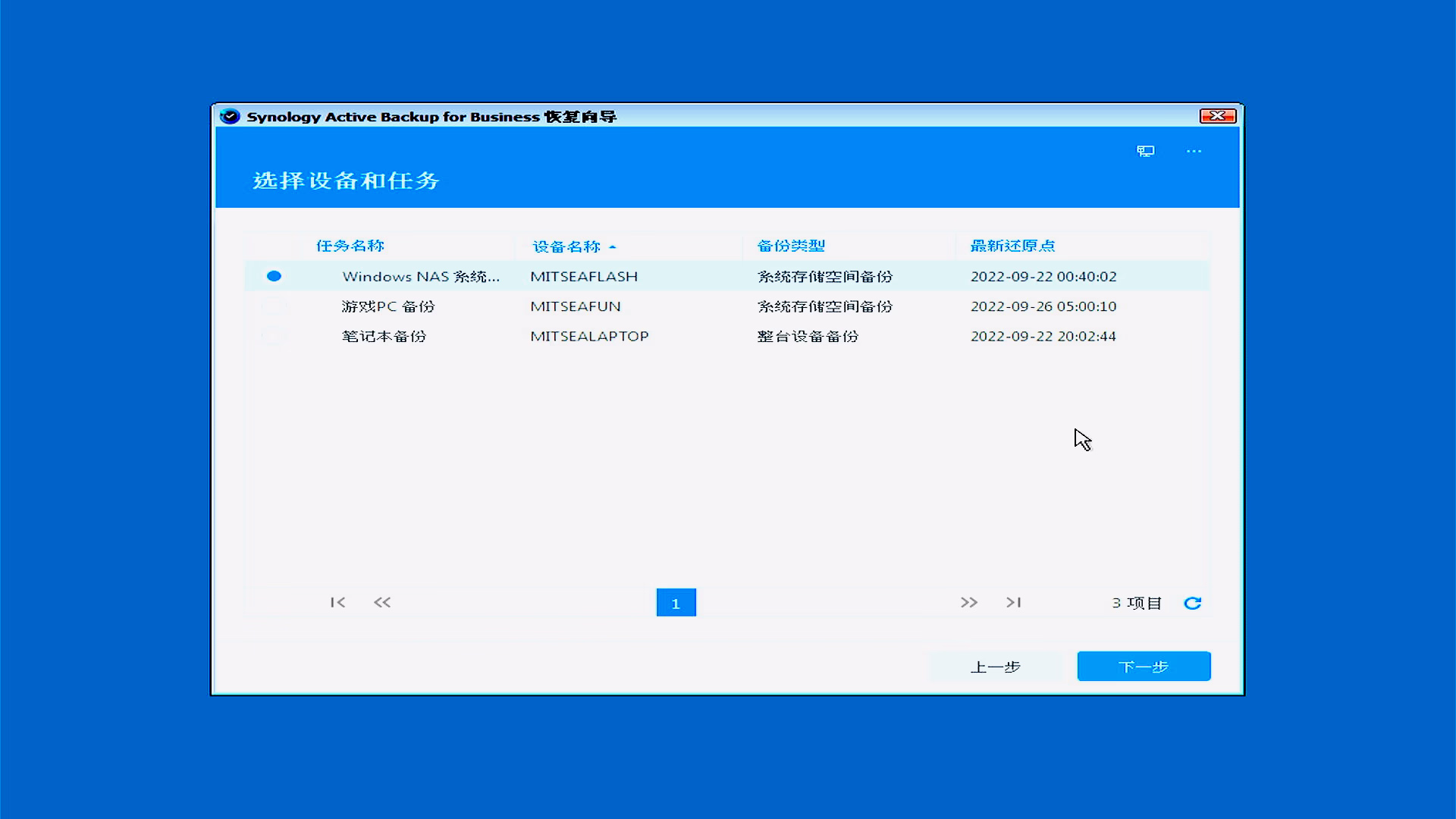Select radio button for Windows NAS task

click(274, 276)
